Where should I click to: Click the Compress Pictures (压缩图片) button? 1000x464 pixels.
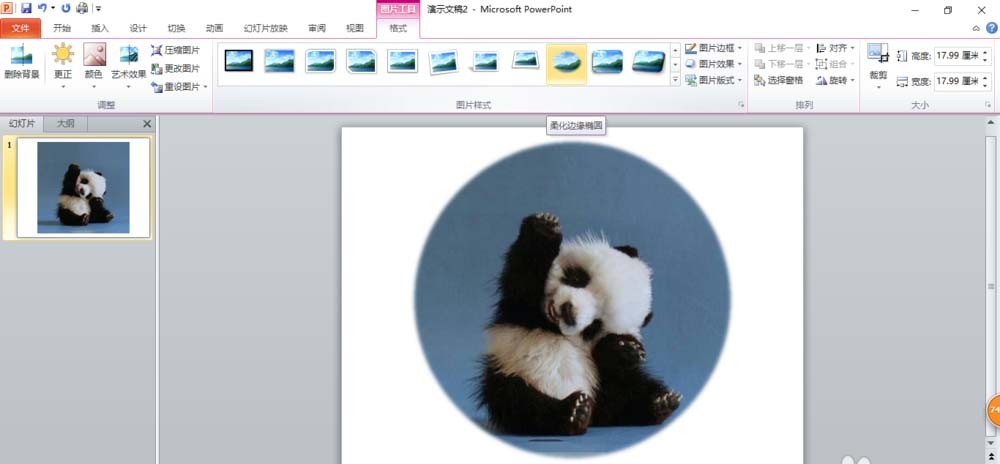click(175, 50)
